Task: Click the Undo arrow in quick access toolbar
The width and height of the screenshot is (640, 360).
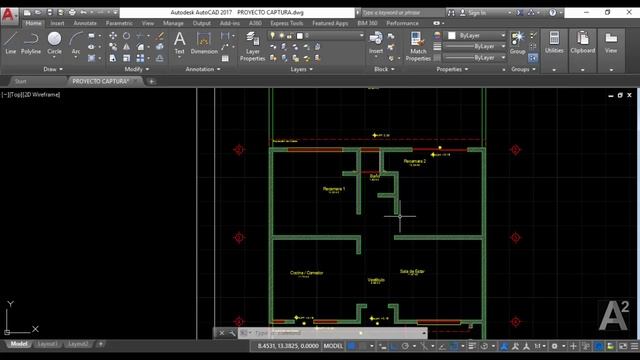Action: tap(83, 13)
